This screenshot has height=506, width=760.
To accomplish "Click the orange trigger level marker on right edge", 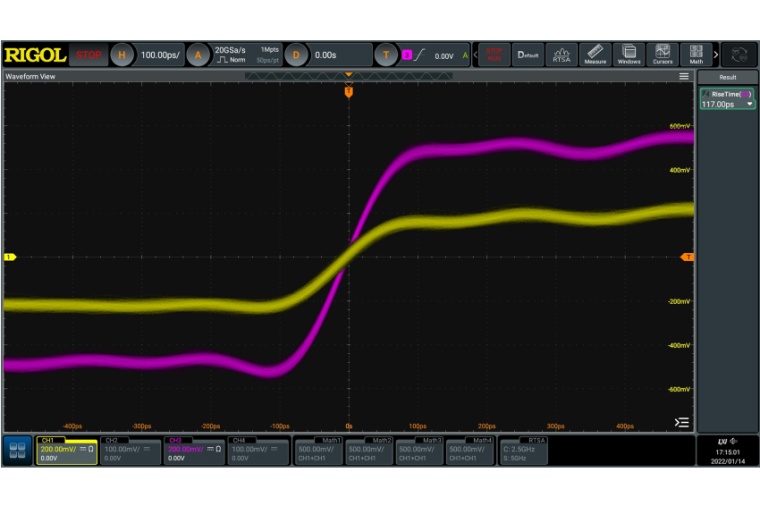I will coord(687,257).
